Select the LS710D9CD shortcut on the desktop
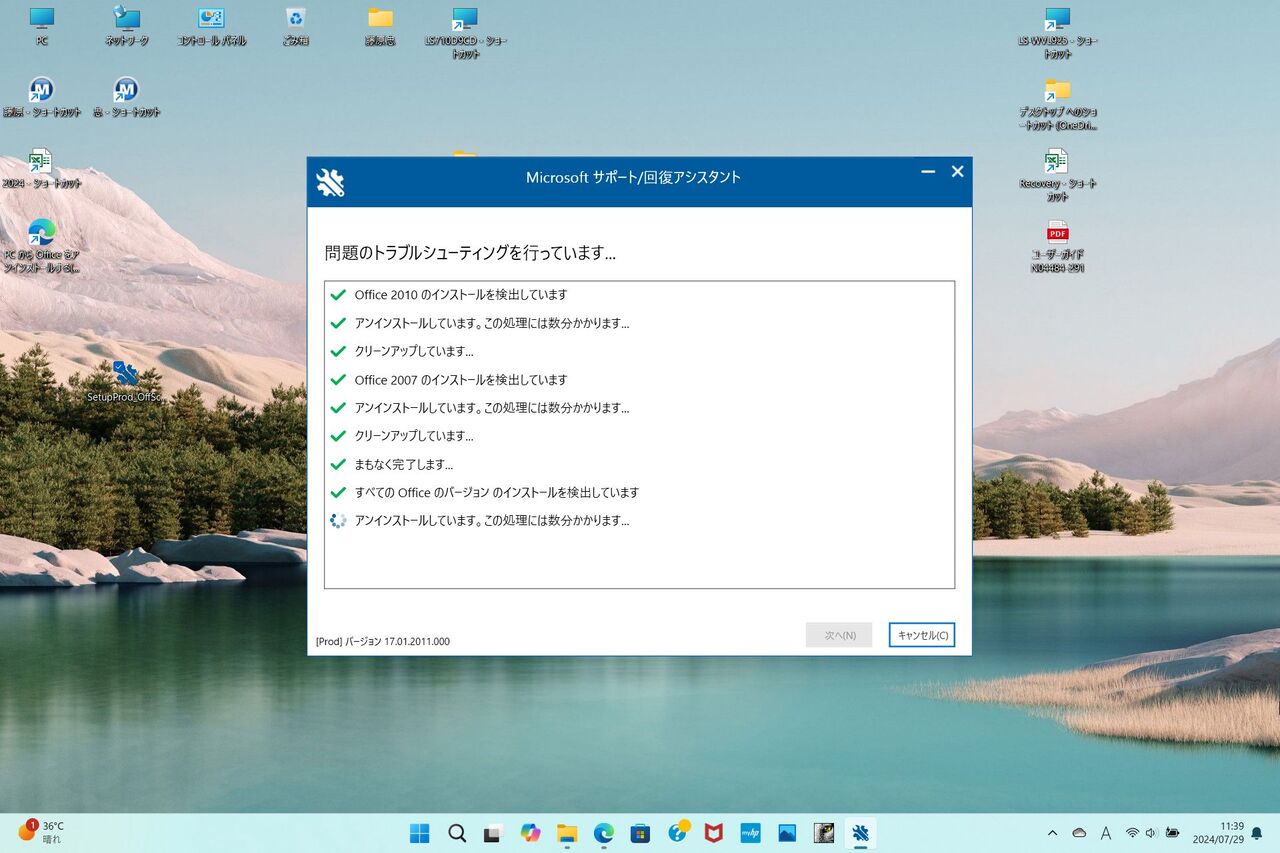 (465, 33)
